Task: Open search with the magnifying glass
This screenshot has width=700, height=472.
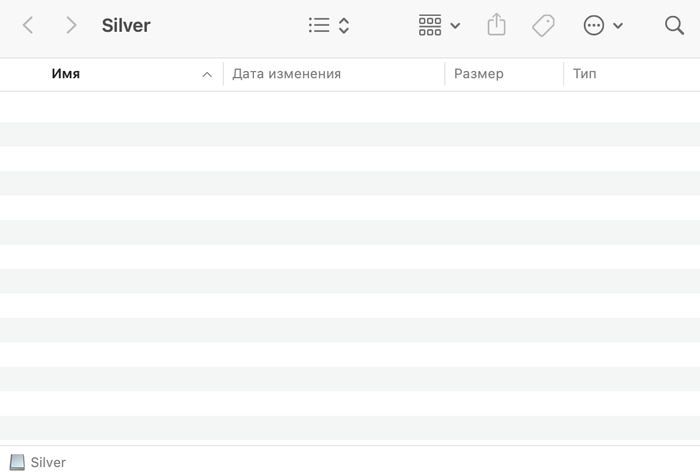Action: pyautogui.click(x=674, y=26)
